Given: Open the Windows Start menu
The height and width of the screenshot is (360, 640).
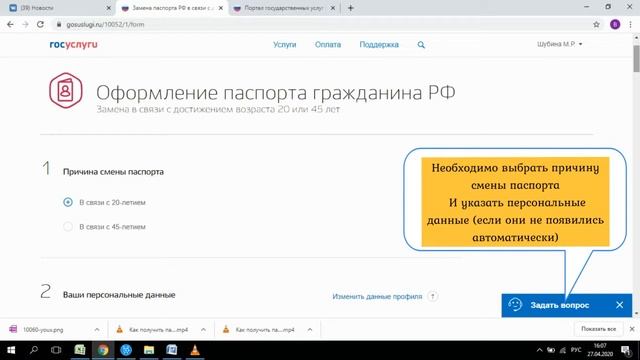Looking at the screenshot, I should pos(11,350).
